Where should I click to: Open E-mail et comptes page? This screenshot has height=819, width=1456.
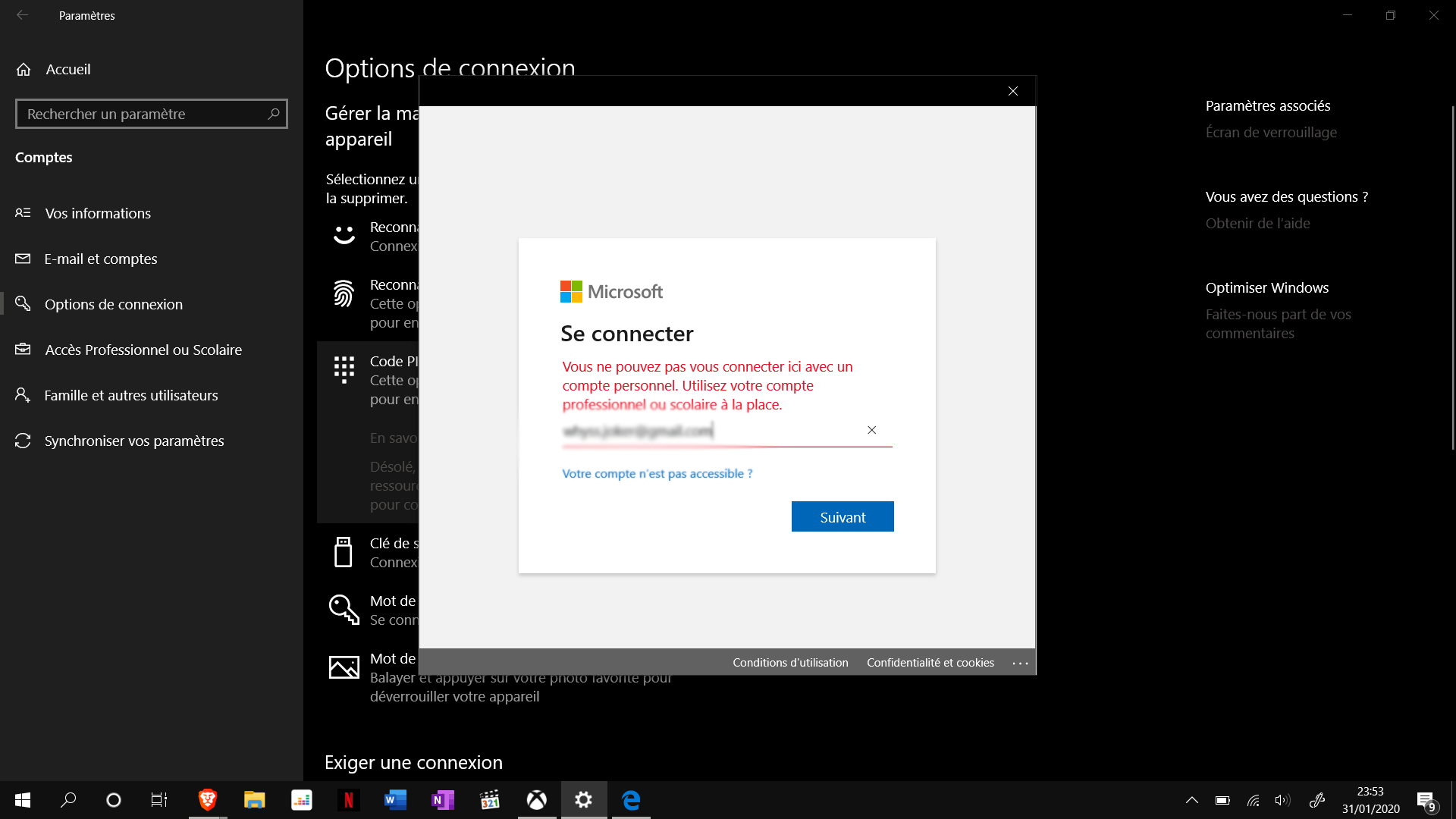coord(101,259)
